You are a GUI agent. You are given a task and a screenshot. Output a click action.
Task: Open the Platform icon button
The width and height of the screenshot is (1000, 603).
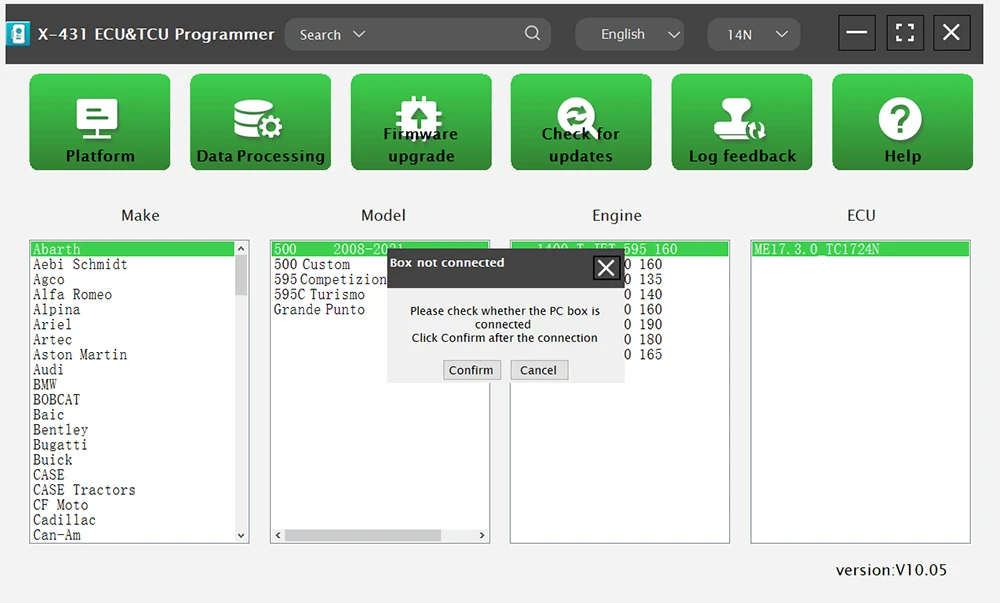click(x=100, y=122)
